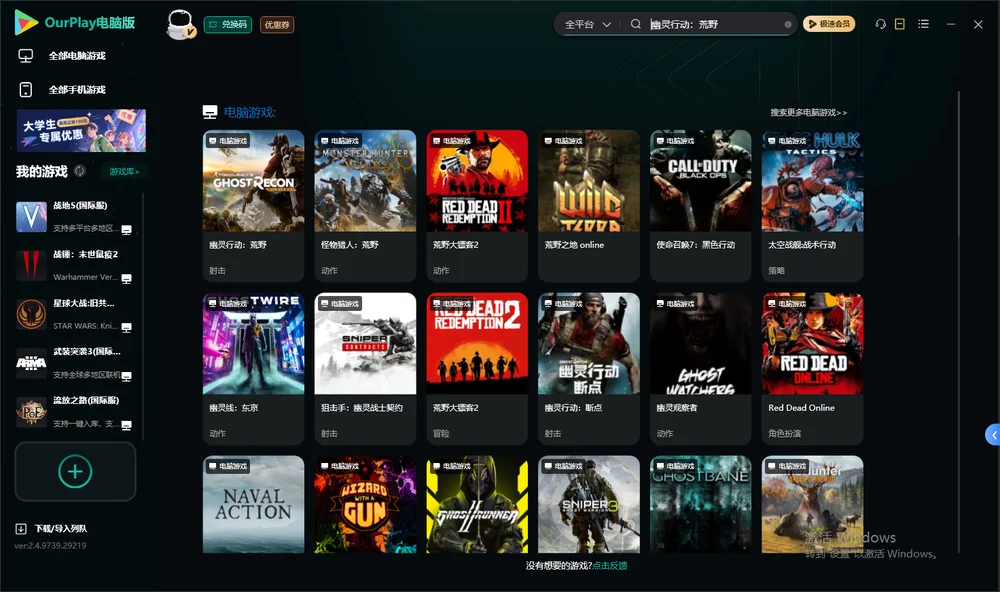Open the 荒野大镖客2 card tagged 冒险
The height and width of the screenshot is (592, 1000).
(477, 368)
